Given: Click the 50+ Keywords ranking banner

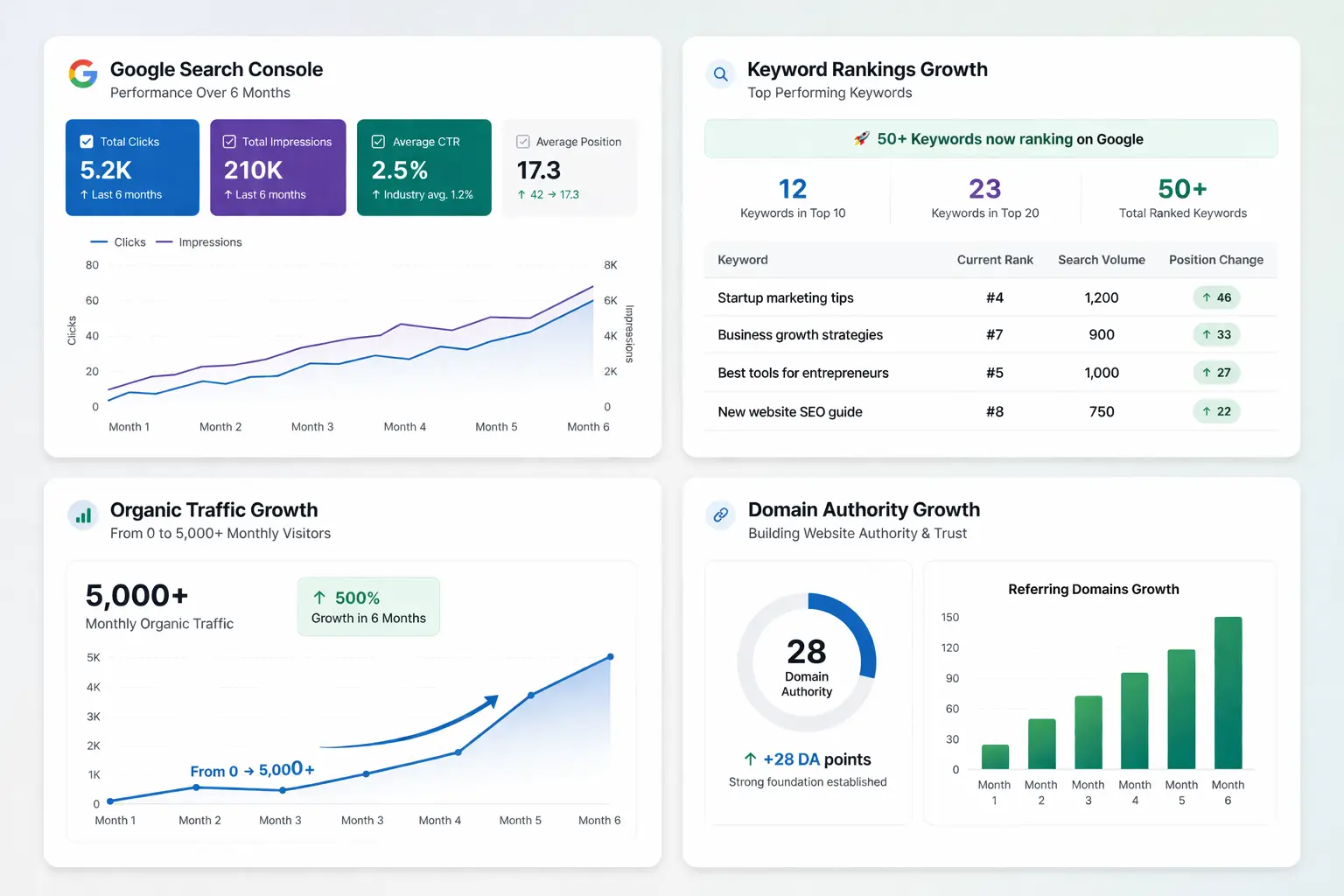Looking at the screenshot, I should [990, 138].
